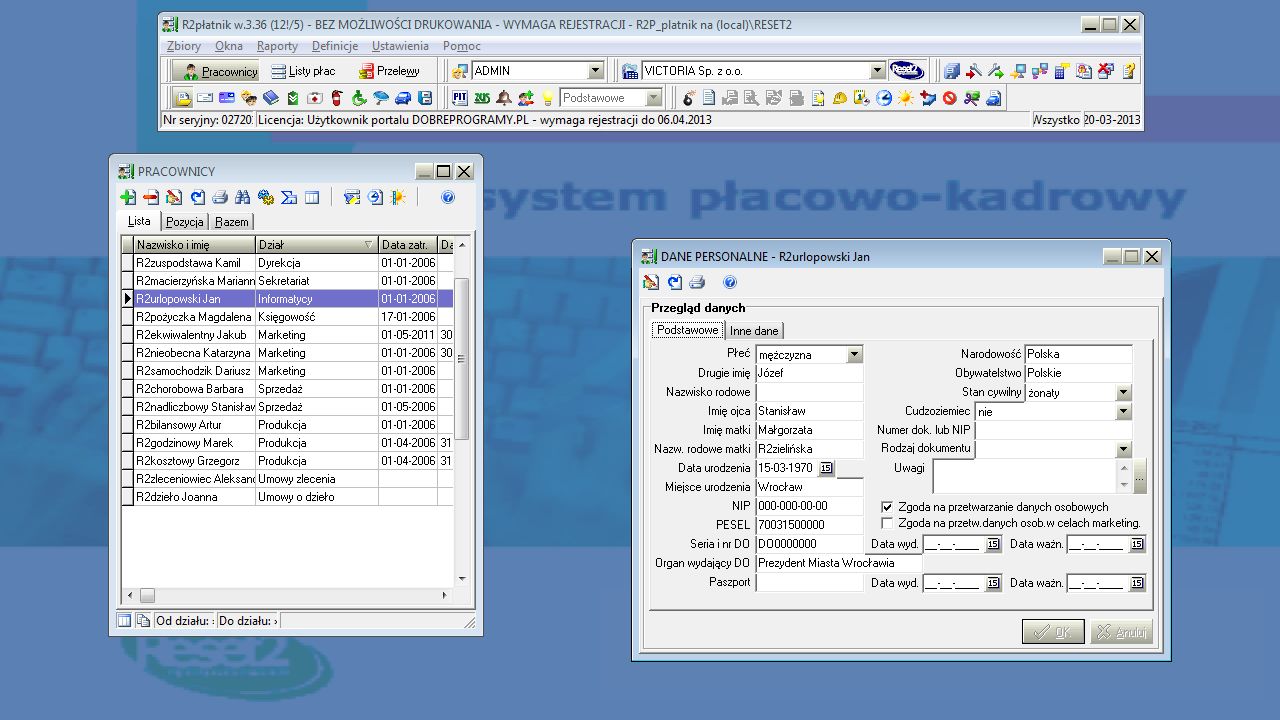Select row R2dzieło Joanna

pos(287,497)
